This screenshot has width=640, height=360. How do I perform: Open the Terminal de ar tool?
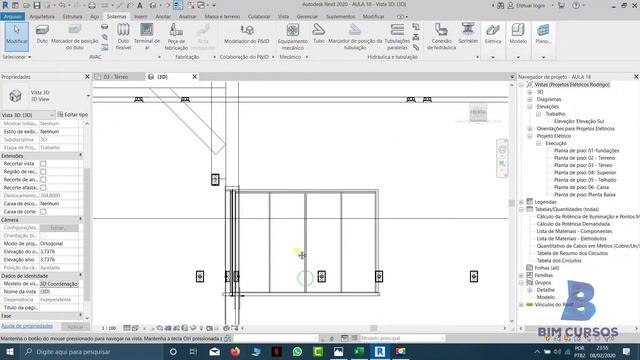click(x=147, y=36)
